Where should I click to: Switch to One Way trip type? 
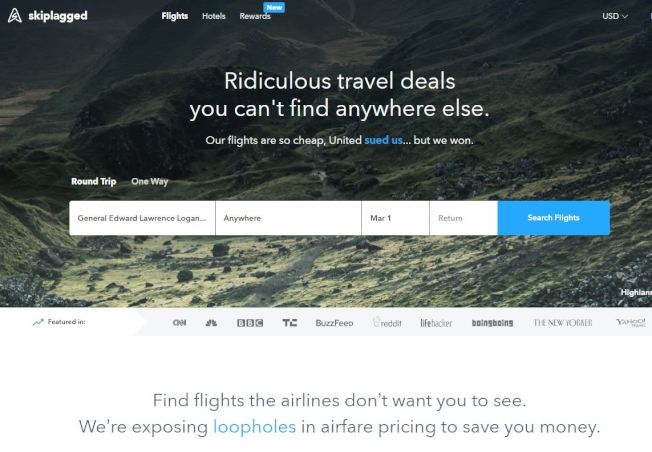tap(150, 182)
